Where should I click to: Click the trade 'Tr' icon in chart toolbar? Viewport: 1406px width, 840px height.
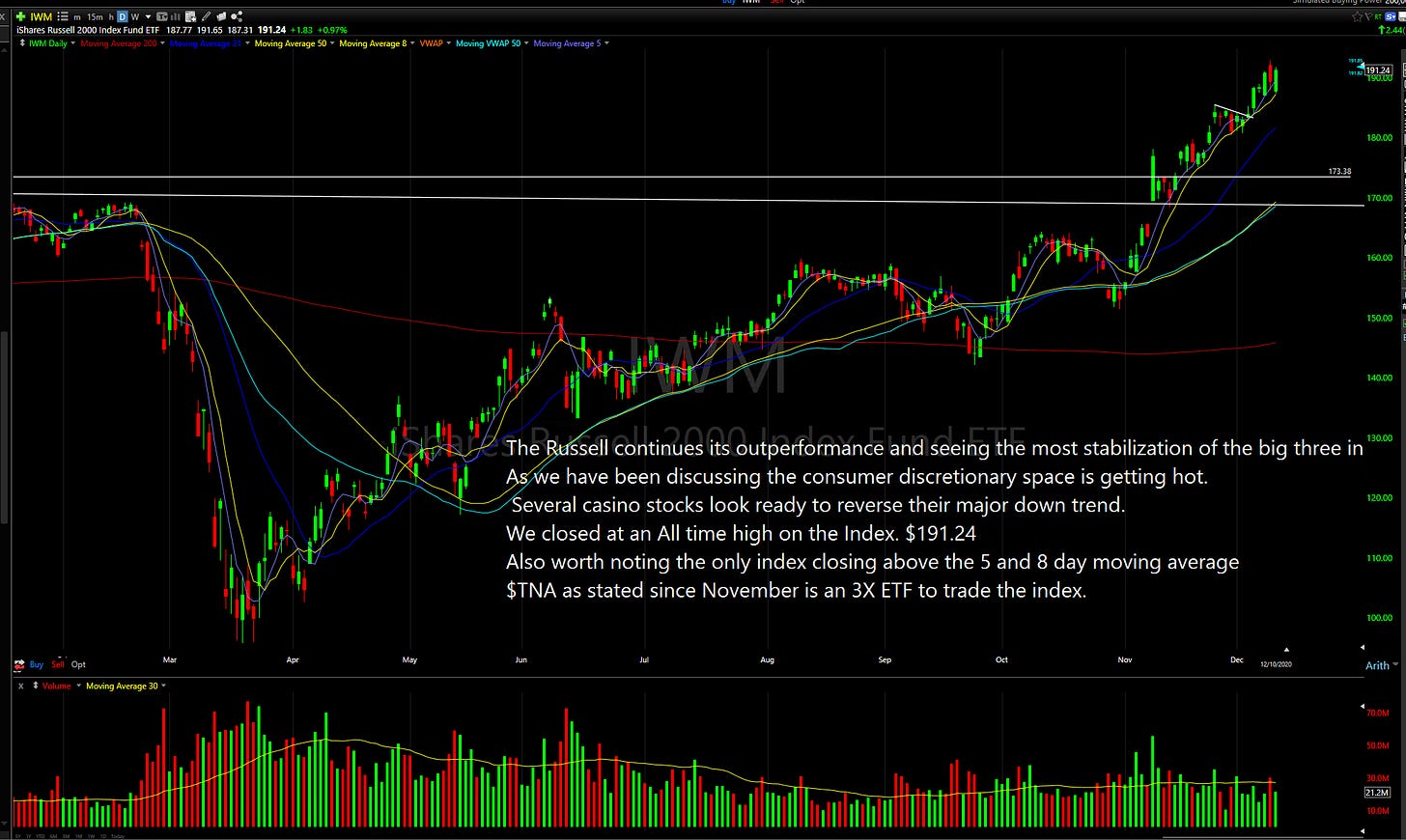(x=162, y=16)
